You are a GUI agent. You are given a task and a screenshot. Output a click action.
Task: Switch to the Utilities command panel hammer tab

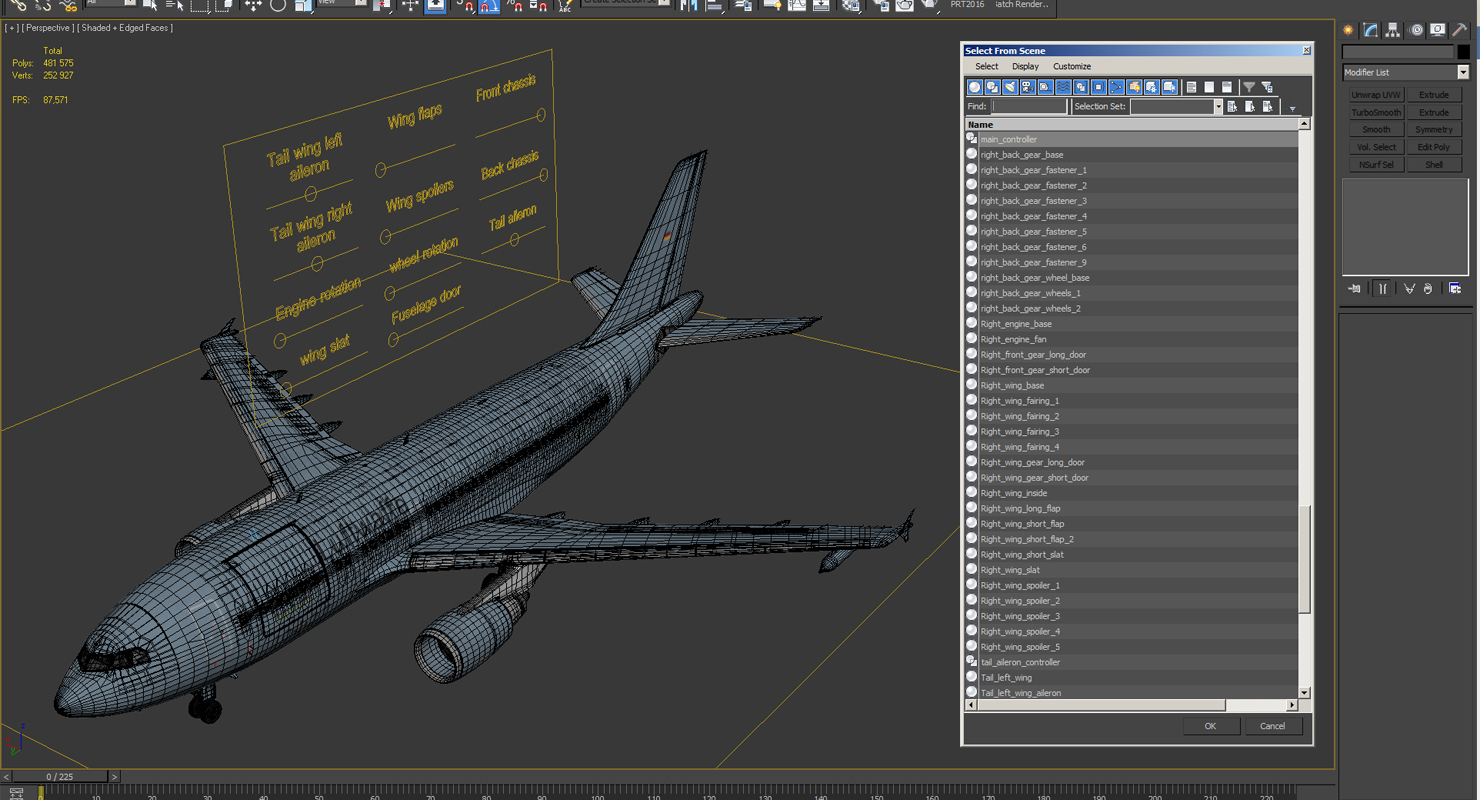point(1460,30)
